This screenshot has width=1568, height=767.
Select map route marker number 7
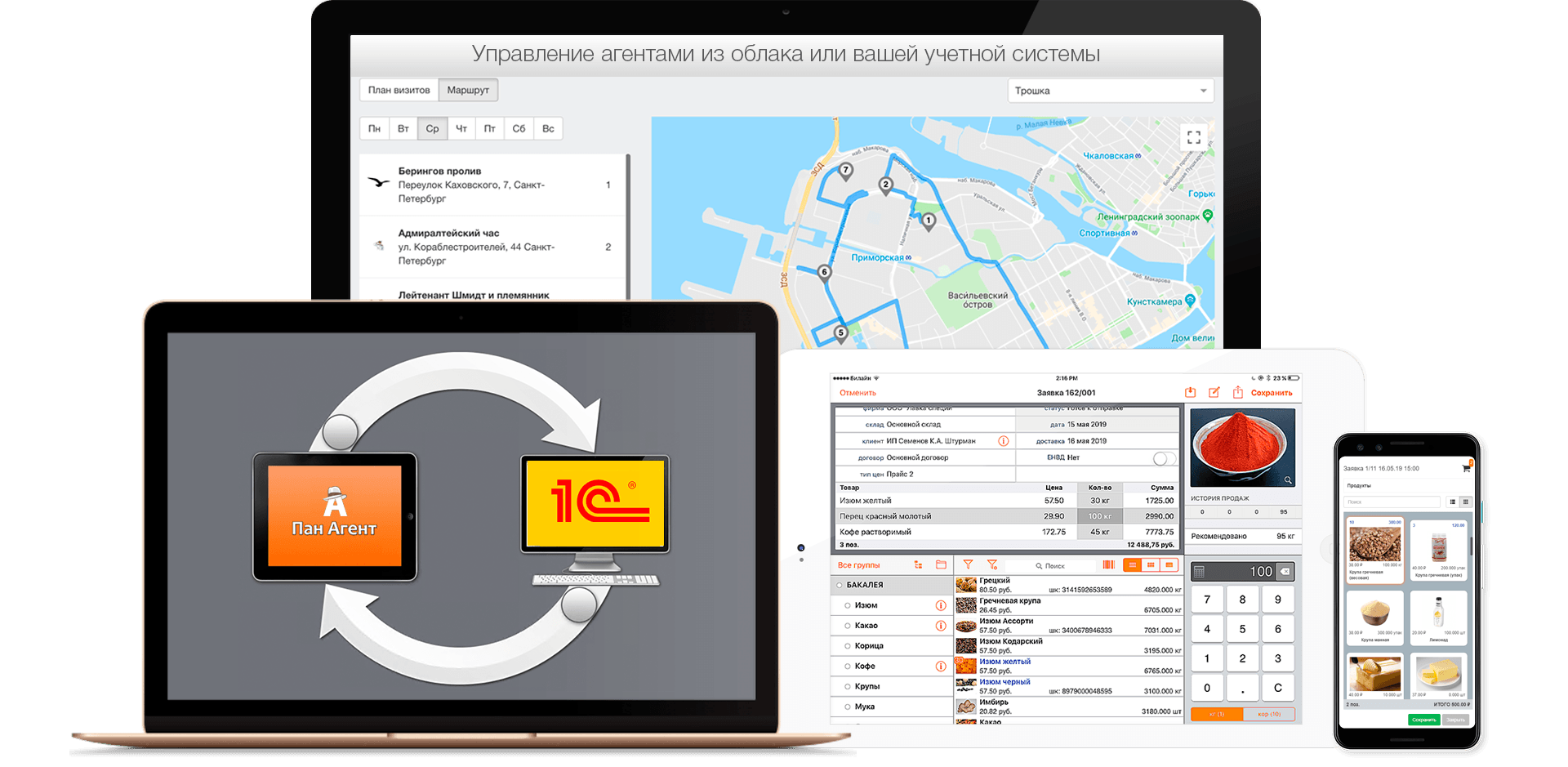pyautogui.click(x=846, y=171)
